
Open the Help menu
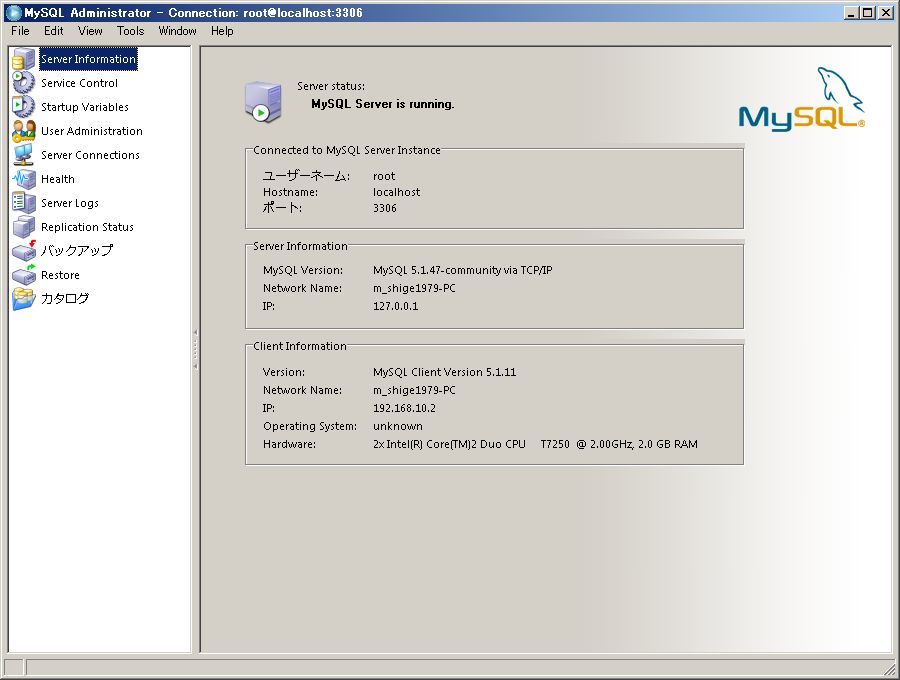tap(222, 31)
